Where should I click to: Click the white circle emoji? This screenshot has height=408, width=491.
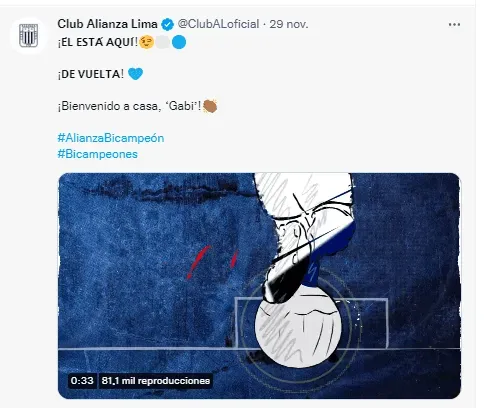(163, 42)
